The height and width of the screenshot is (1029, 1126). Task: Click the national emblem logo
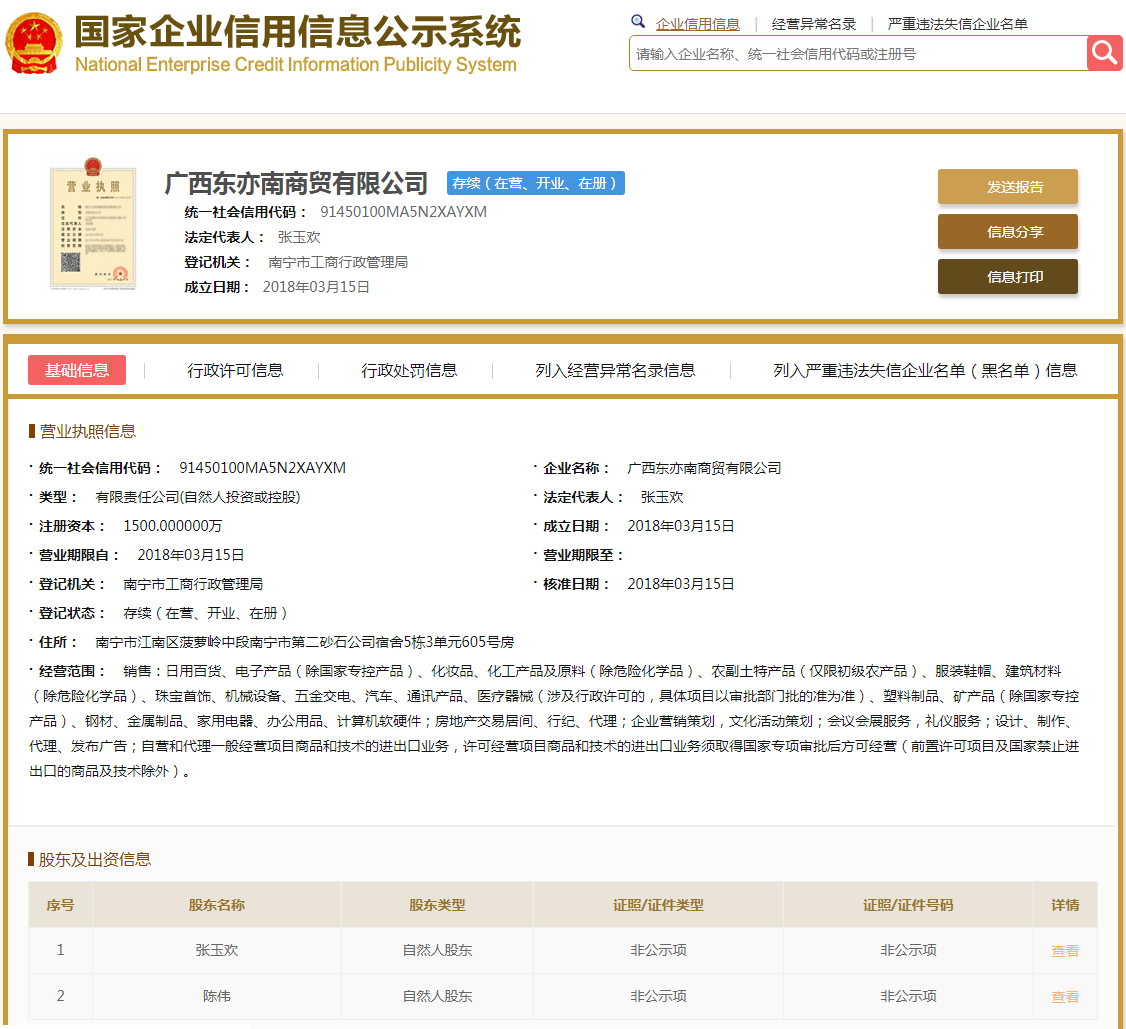[34, 43]
